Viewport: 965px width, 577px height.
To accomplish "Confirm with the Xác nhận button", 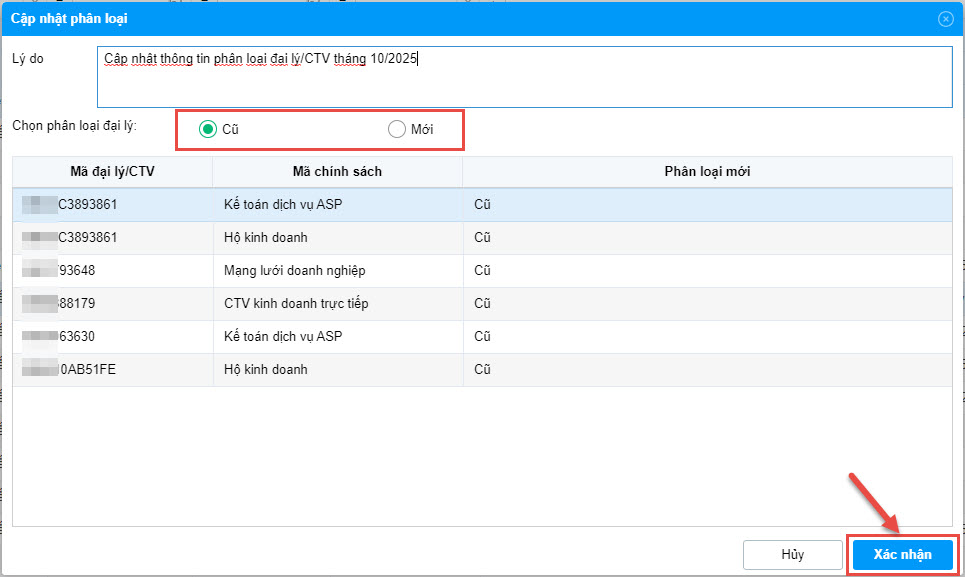I will [902, 554].
